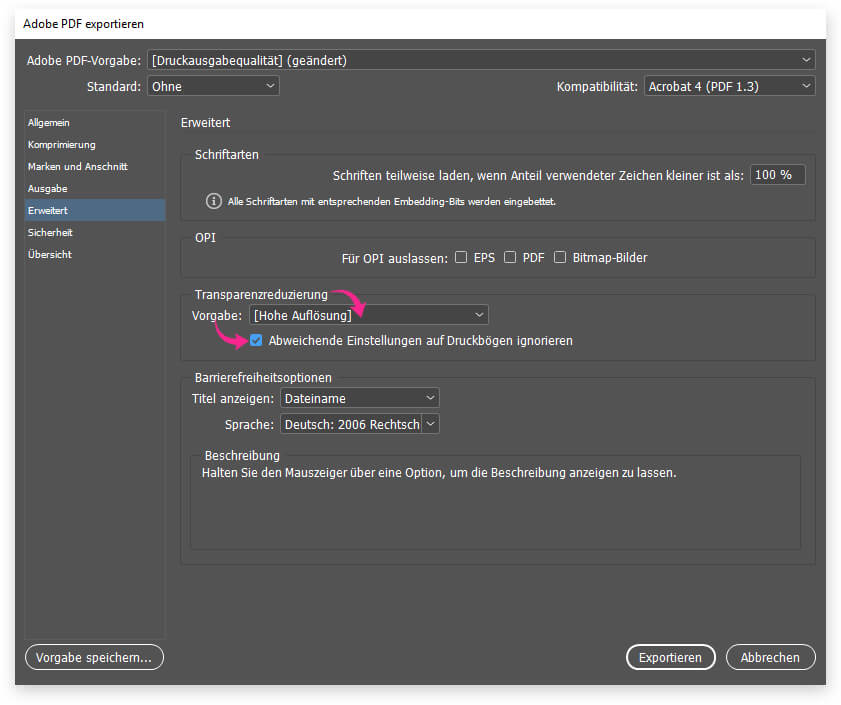Screen dimensions: 841x705
Task: Open the Adobe PDF-Vorgabe dropdown
Action: (480, 59)
